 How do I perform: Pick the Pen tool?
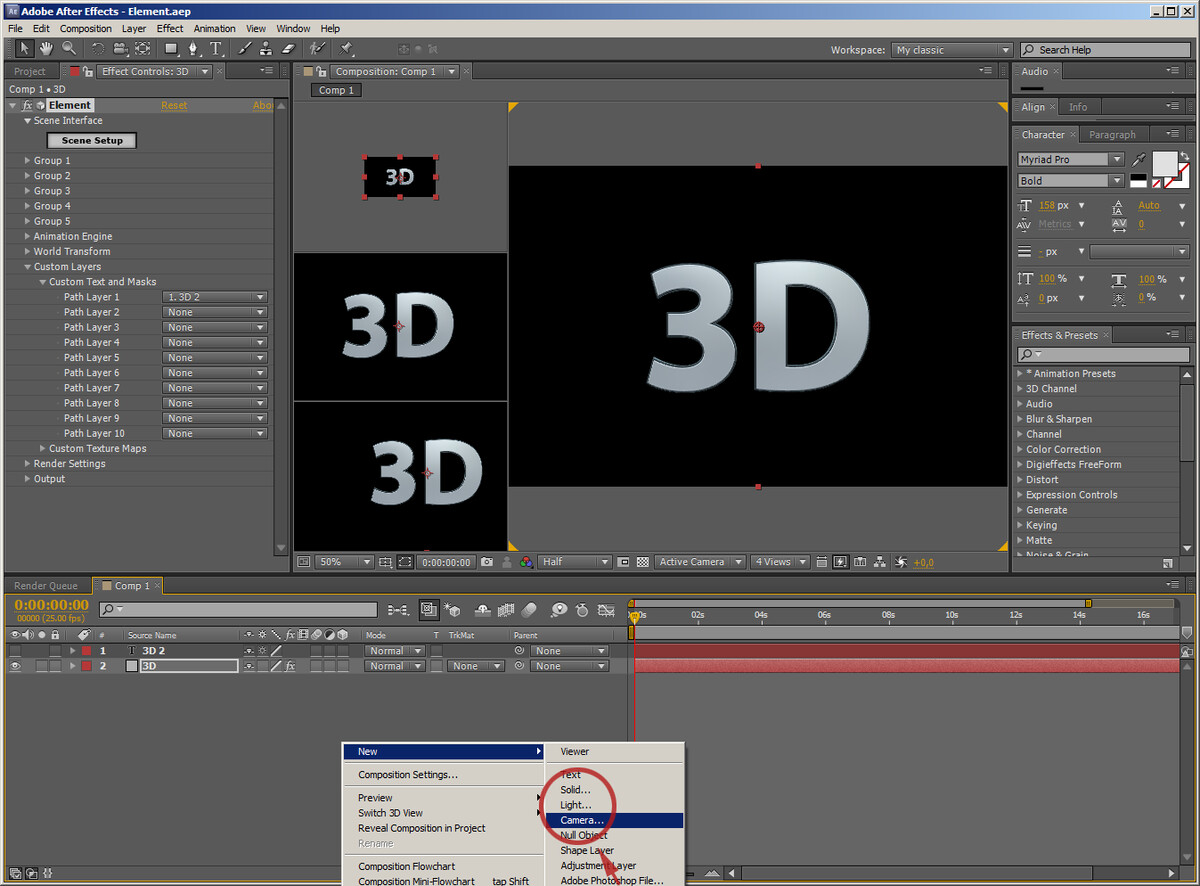coord(193,49)
